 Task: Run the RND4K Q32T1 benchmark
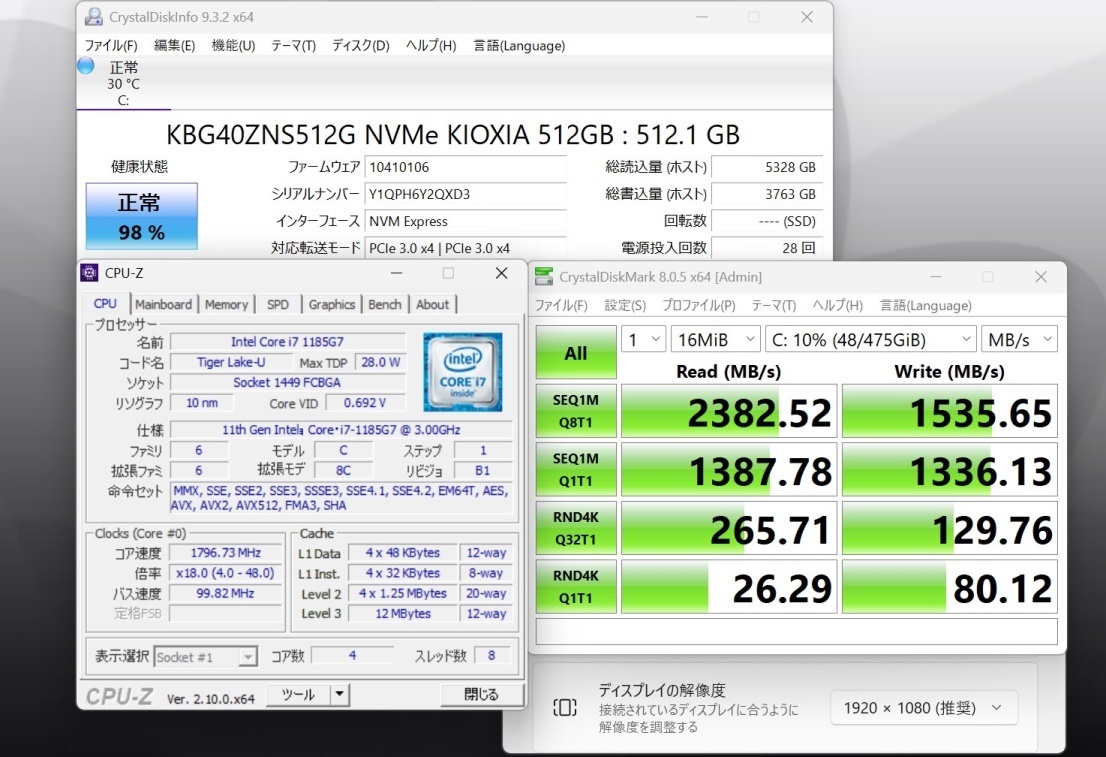(576, 528)
